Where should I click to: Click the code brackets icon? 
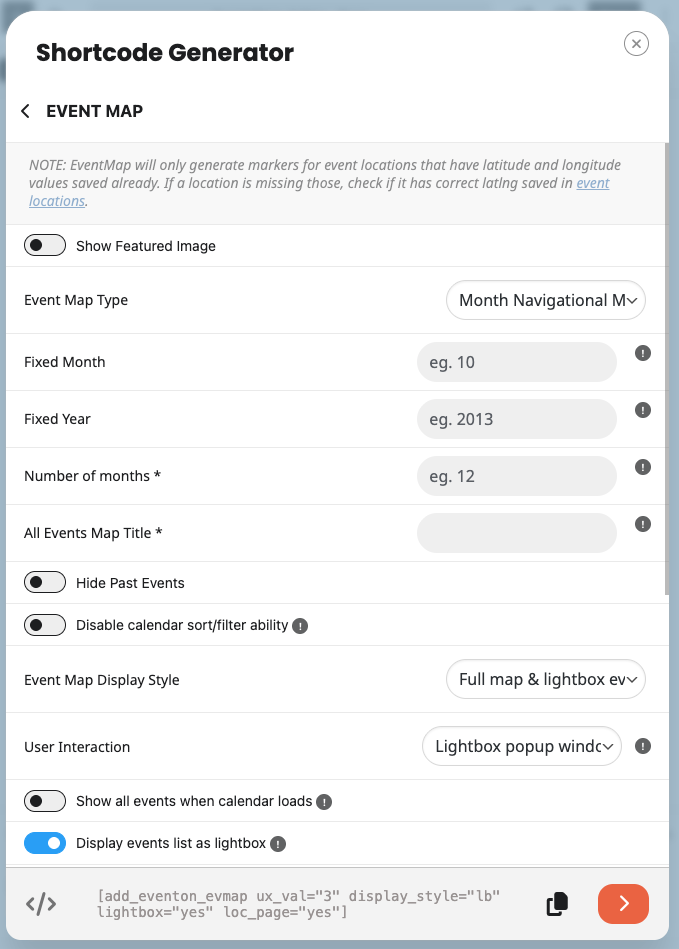pyautogui.click(x=41, y=904)
